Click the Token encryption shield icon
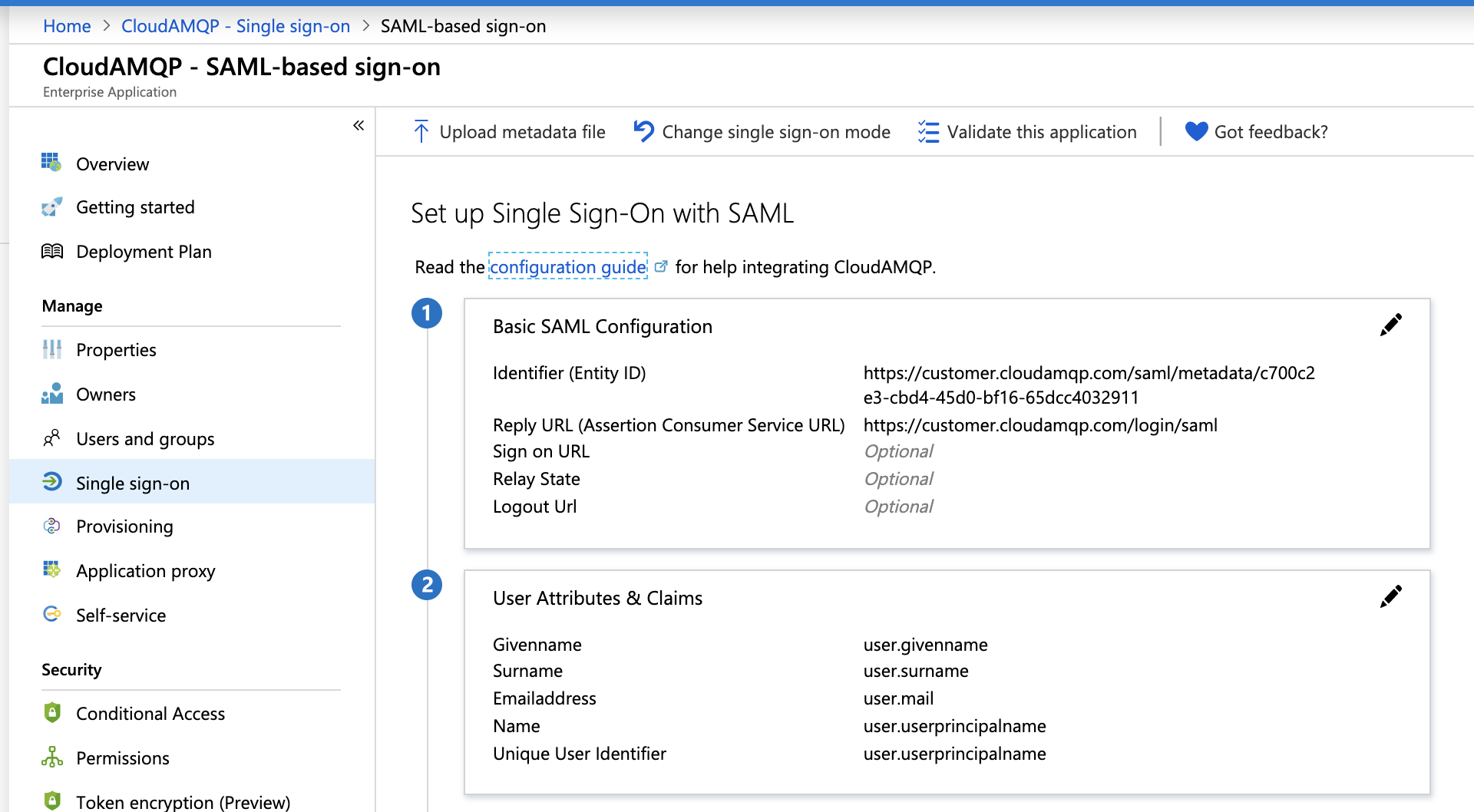Viewport: 1474px width, 812px height. pyautogui.click(x=51, y=800)
